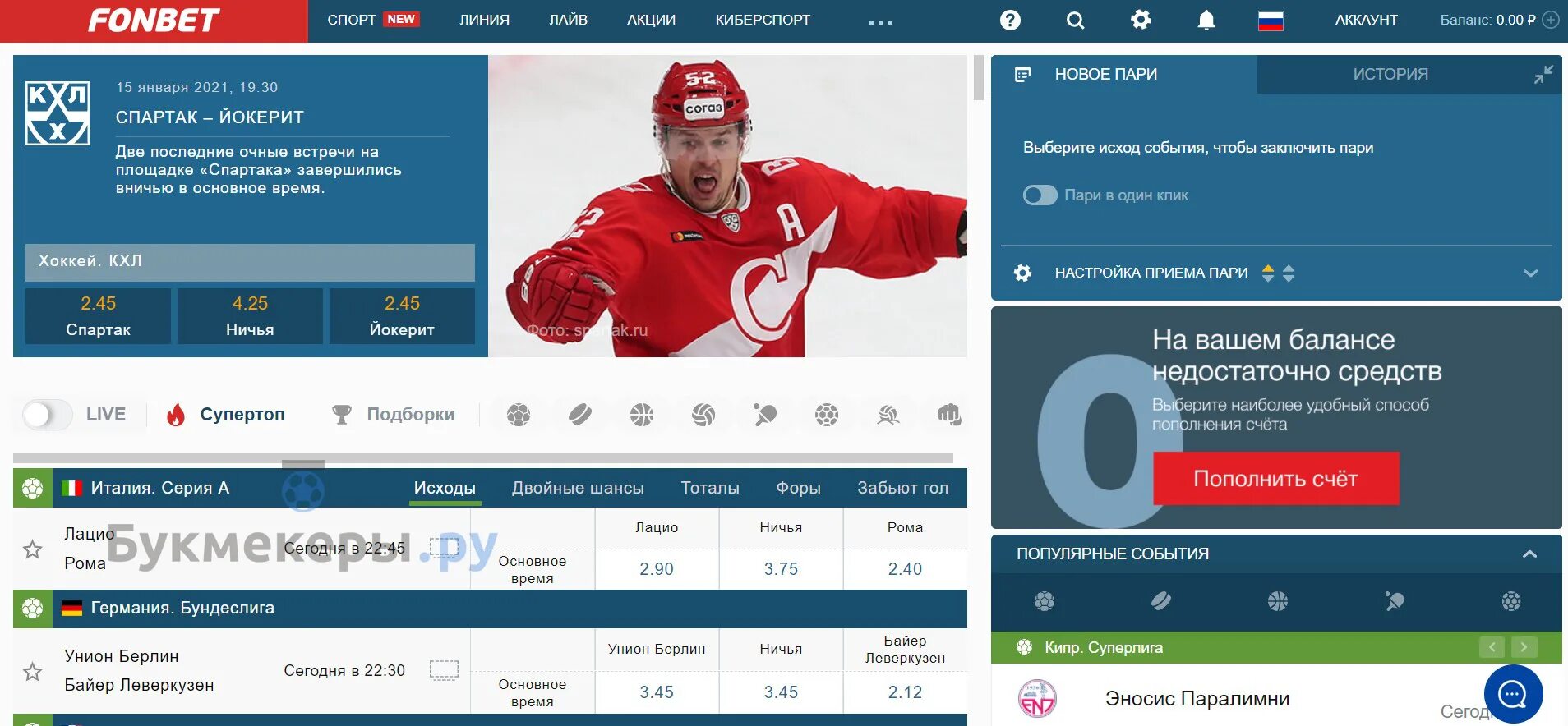The height and width of the screenshot is (726, 1568).
Task: Go to previous popular event arrow
Action: click(x=1492, y=647)
